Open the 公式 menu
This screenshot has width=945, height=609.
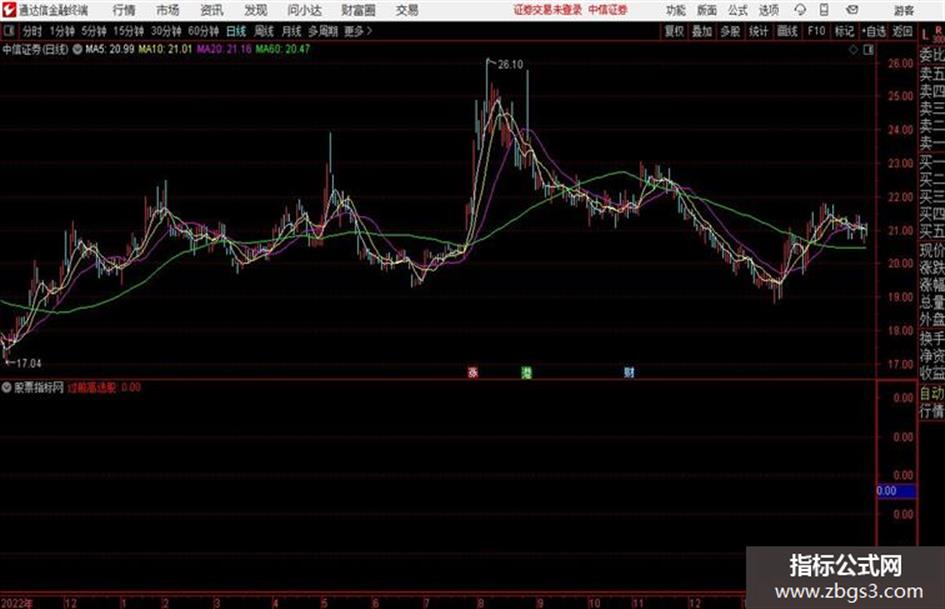[x=738, y=10]
